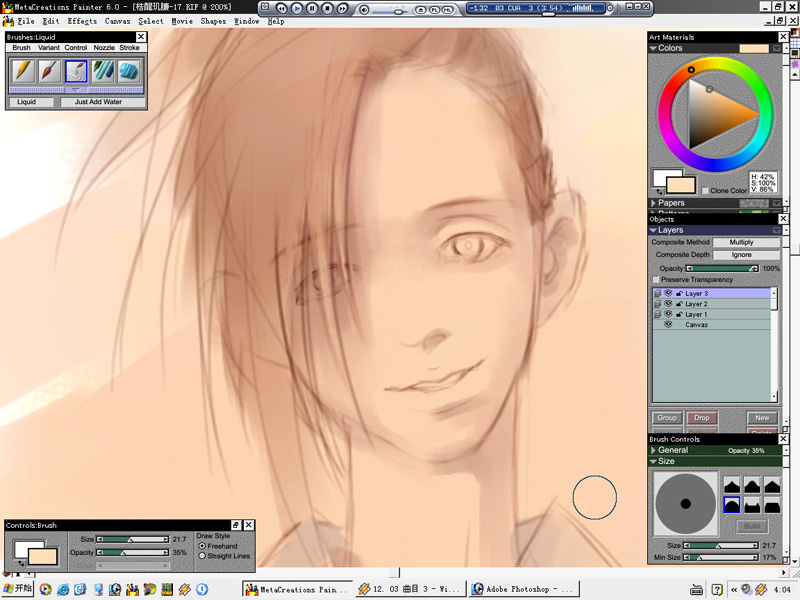Select the teal felt pens brush icon
This screenshot has height=600, width=800.
pyautogui.click(x=103, y=71)
